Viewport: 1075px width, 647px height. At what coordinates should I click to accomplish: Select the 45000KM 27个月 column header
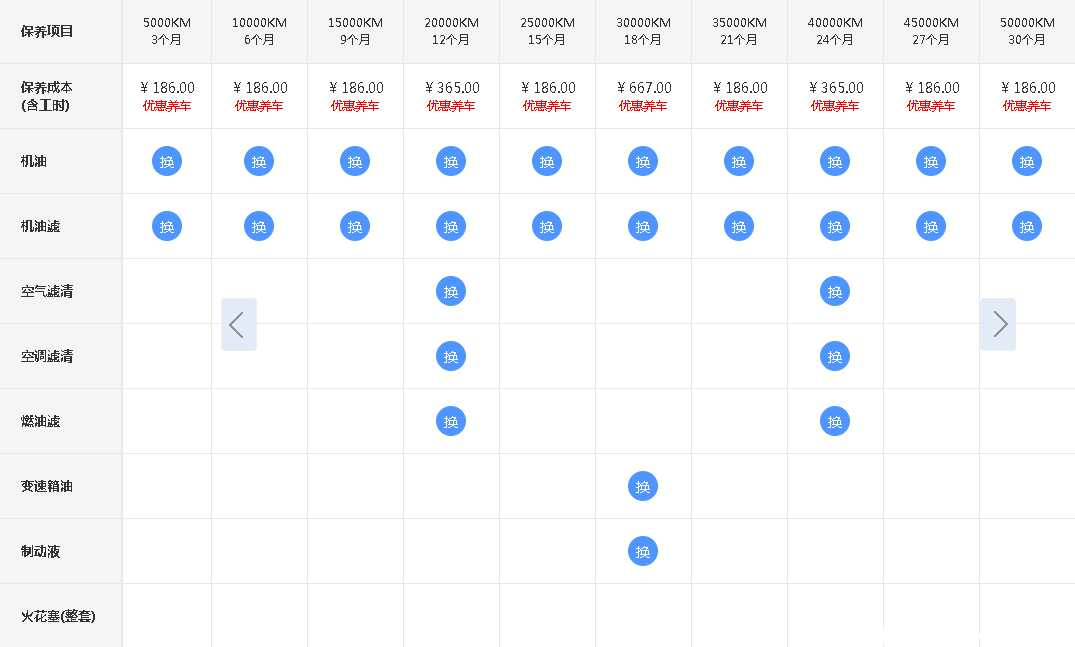point(931,31)
